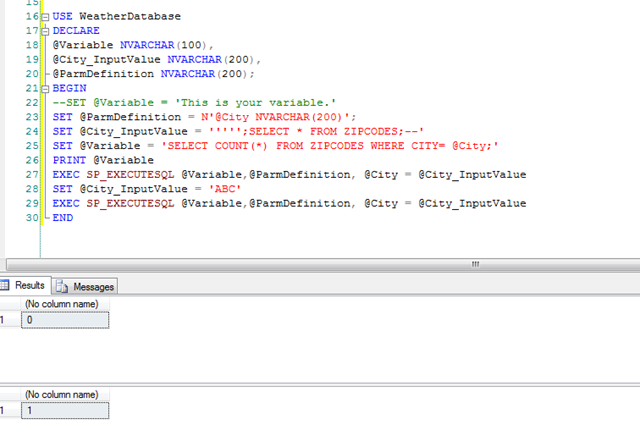Click the BEGIN keyword on line 21
The height and width of the screenshot is (436, 640).
pos(69,88)
